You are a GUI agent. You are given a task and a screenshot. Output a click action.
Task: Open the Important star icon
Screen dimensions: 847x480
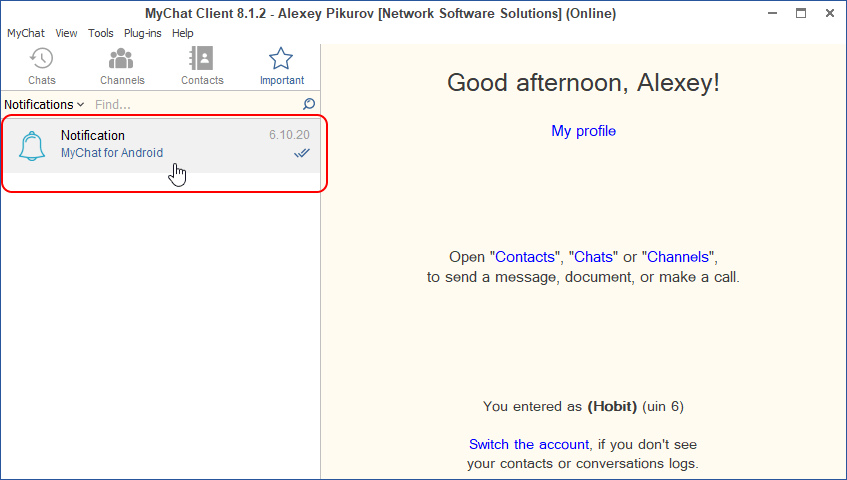click(281, 59)
